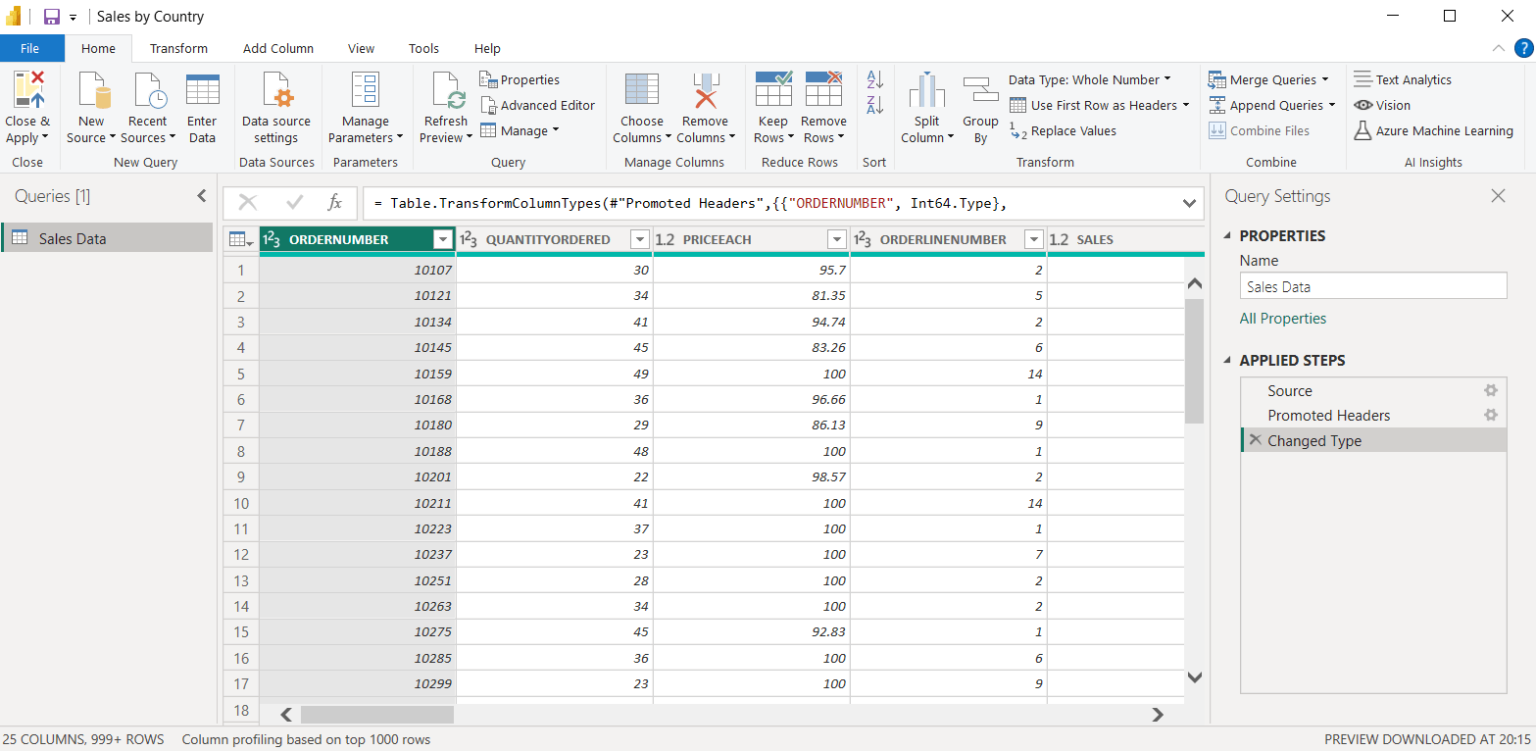
Task: Collapse the ribbon with the chevron
Action: click(1497, 47)
